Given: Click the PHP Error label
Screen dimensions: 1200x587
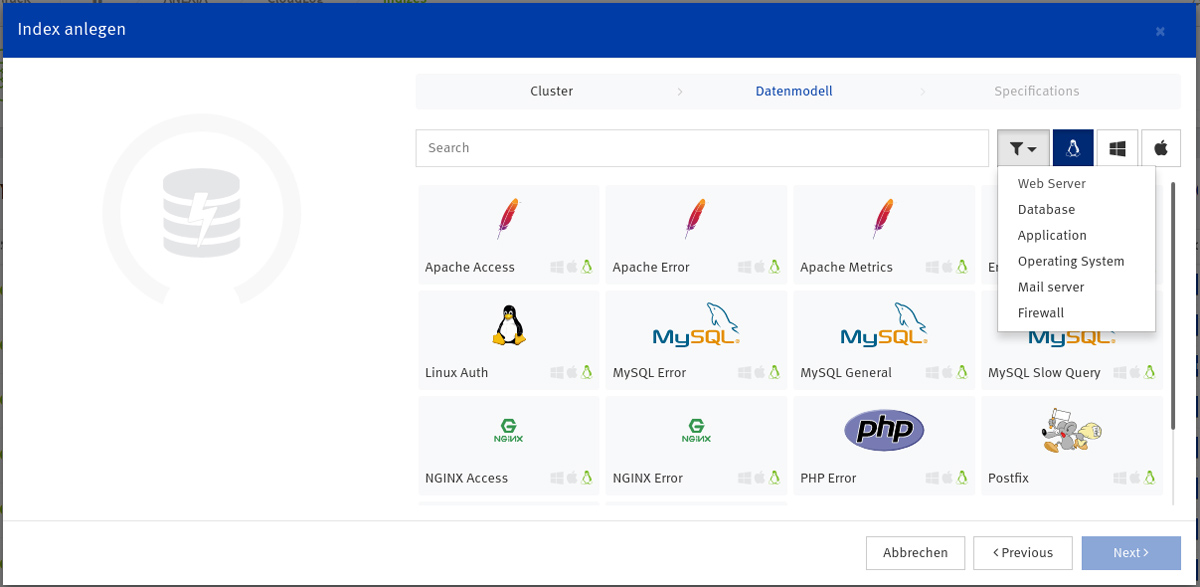Looking at the screenshot, I should [828, 479].
